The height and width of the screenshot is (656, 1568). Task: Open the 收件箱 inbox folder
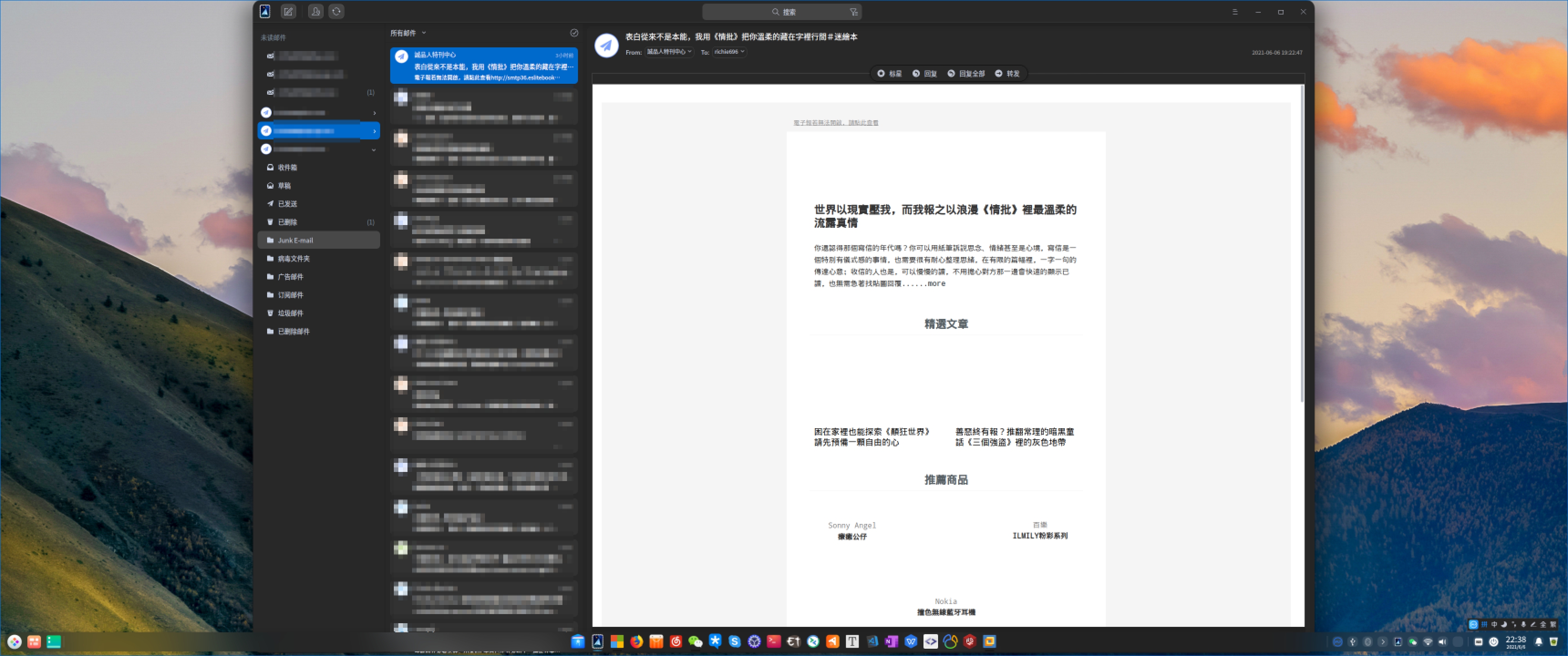point(287,167)
